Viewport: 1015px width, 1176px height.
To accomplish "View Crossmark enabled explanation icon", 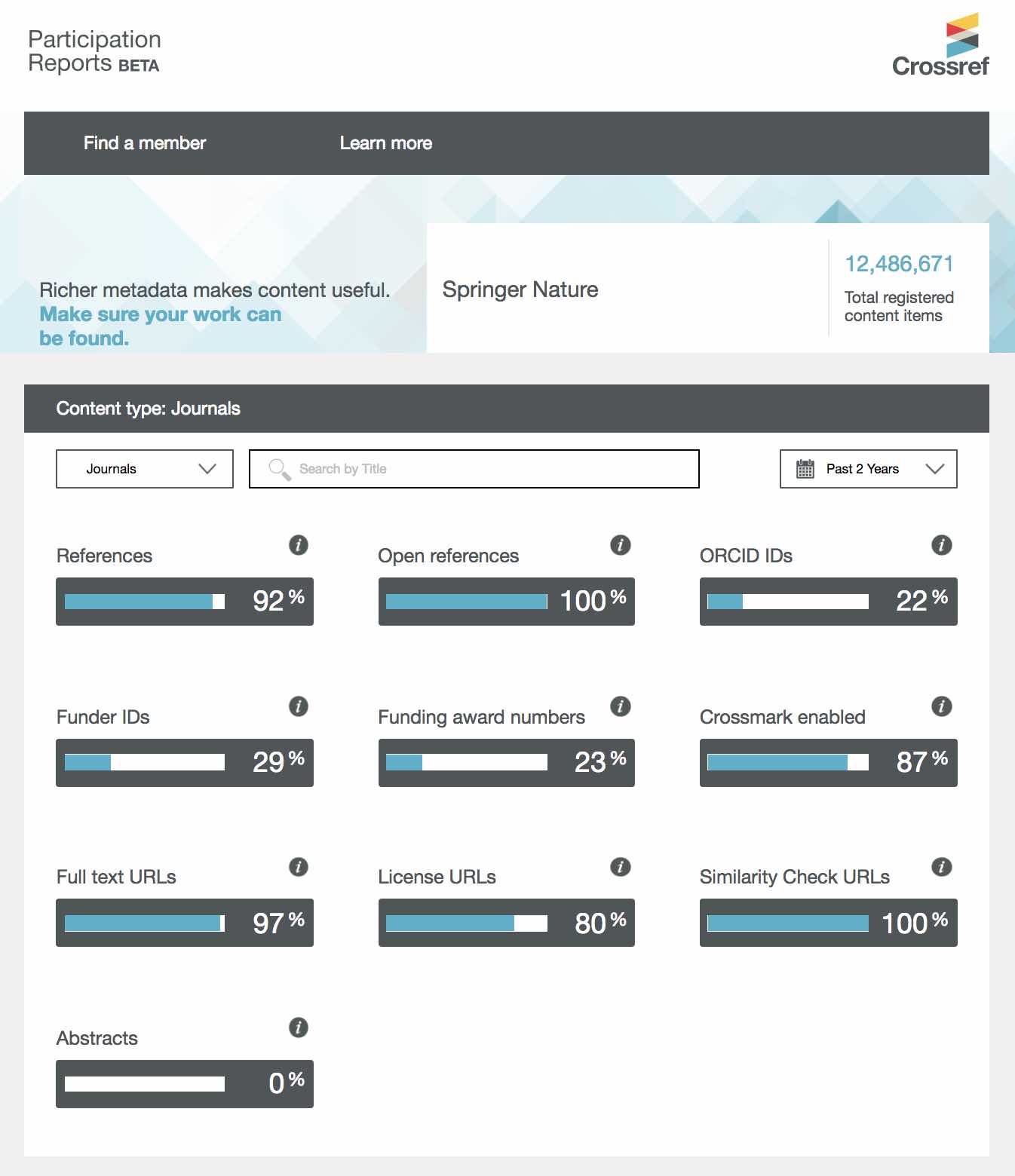I will (x=941, y=707).
